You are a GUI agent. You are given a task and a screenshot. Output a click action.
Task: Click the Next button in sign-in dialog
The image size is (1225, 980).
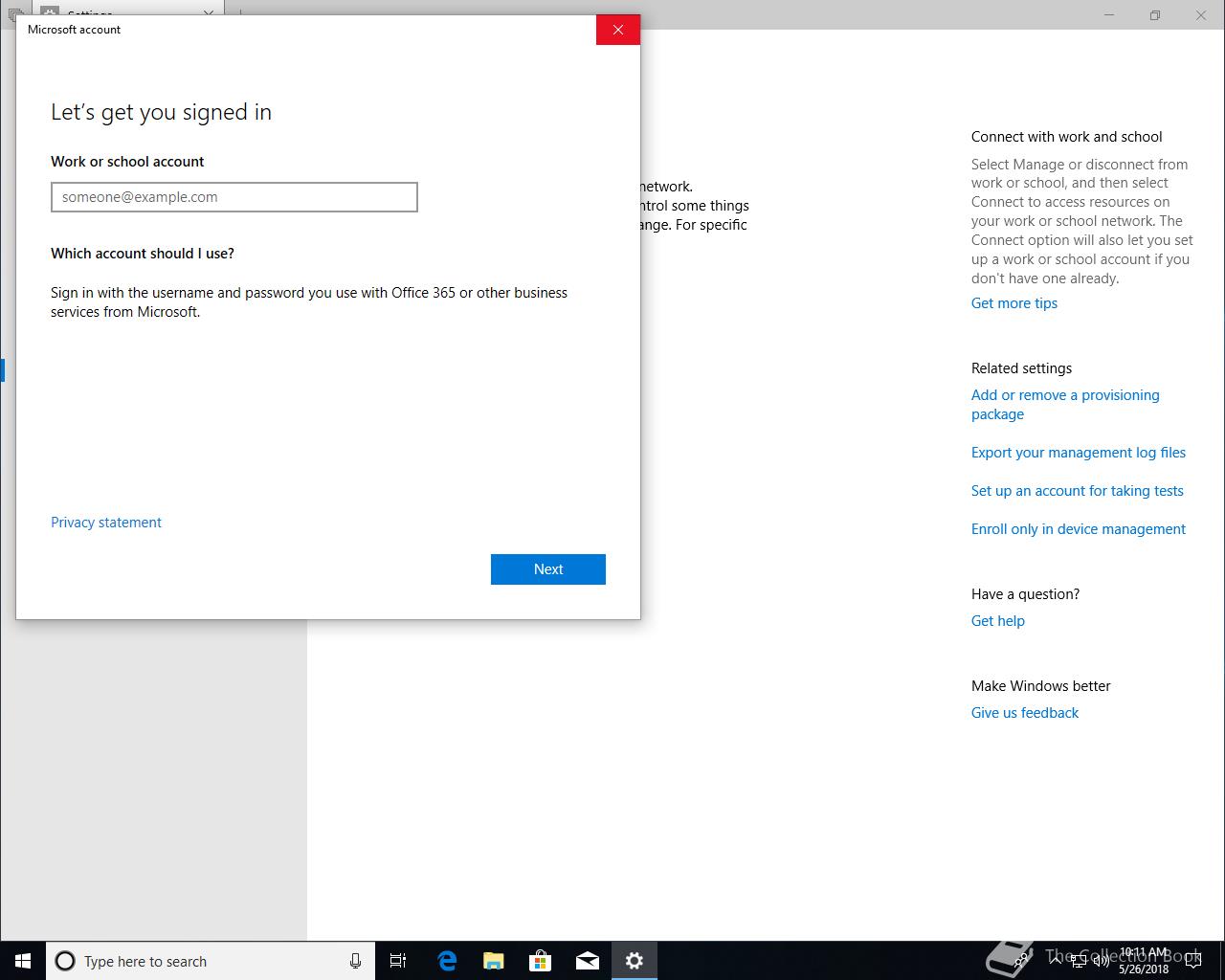point(548,569)
